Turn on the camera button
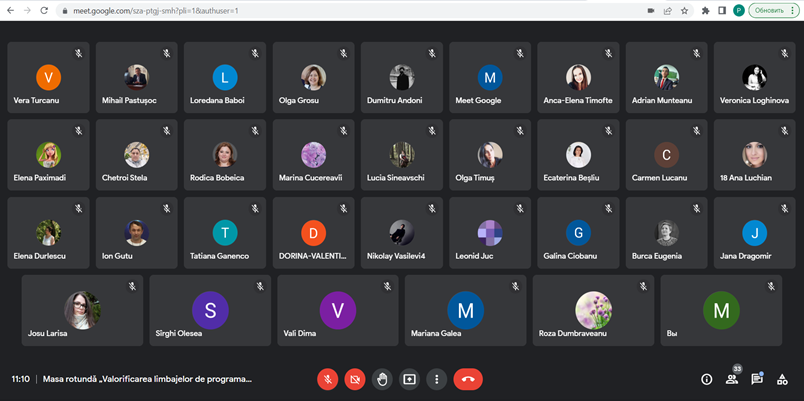 (354, 379)
